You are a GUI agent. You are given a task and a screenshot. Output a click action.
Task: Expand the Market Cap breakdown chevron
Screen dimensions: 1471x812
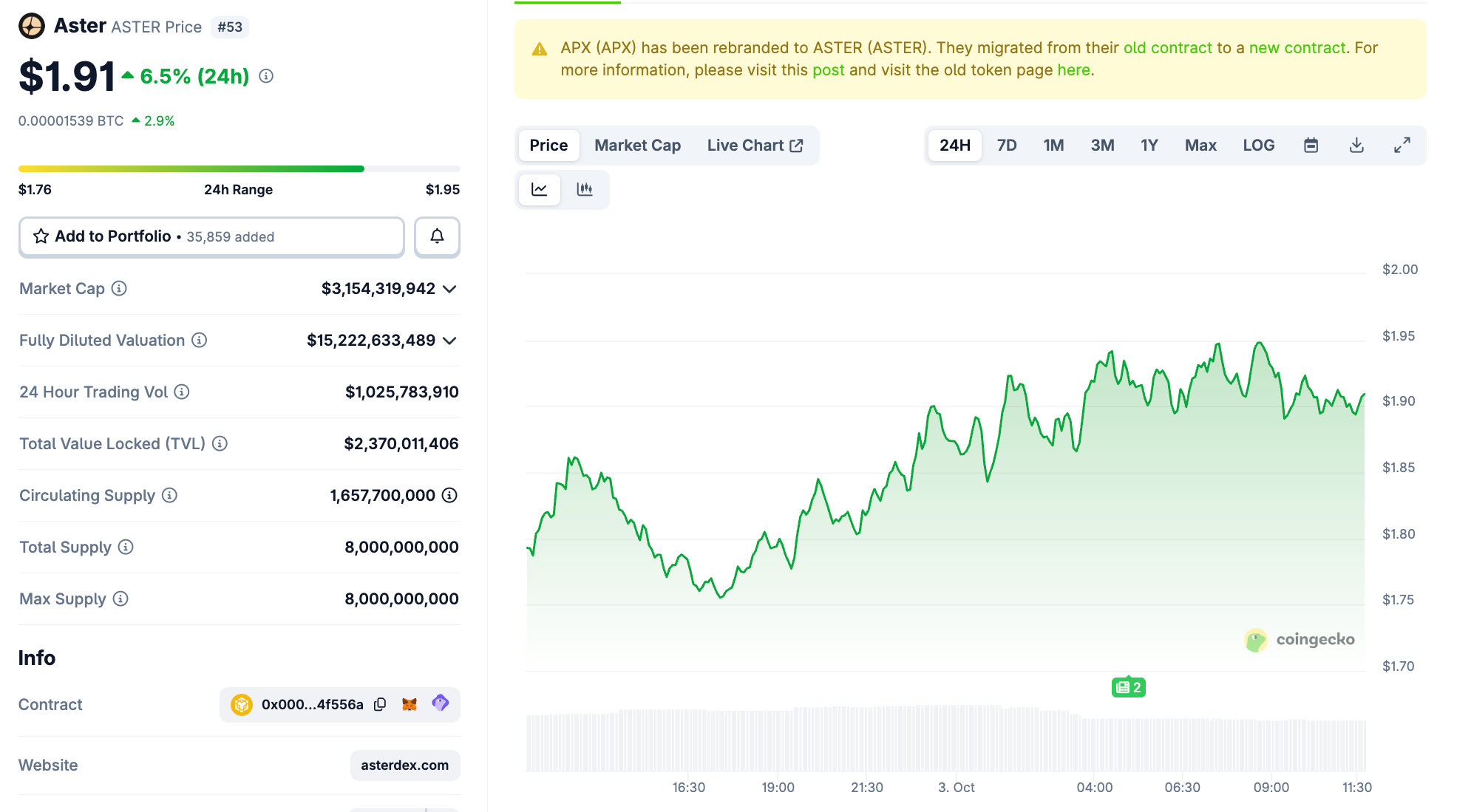pyautogui.click(x=449, y=289)
